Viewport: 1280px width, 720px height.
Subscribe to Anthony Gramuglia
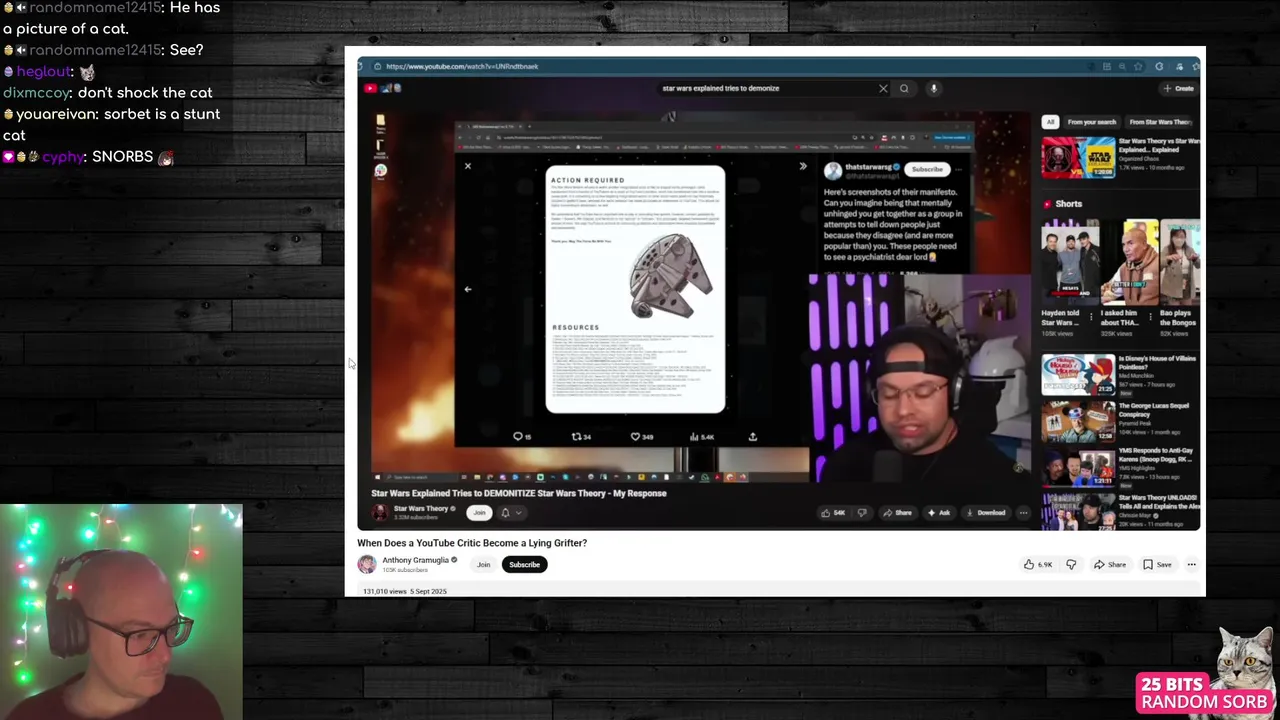tap(524, 564)
